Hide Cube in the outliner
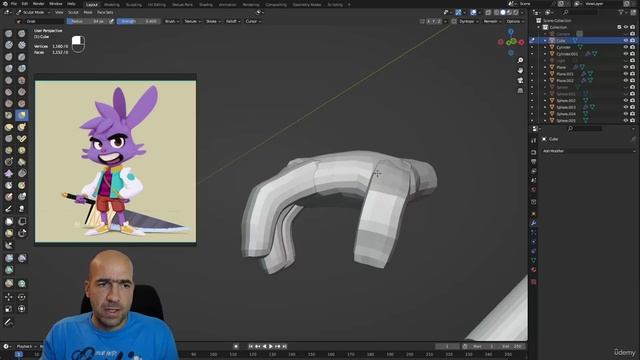Screen dimensions: 640x360 pyautogui.click(x=626, y=40)
